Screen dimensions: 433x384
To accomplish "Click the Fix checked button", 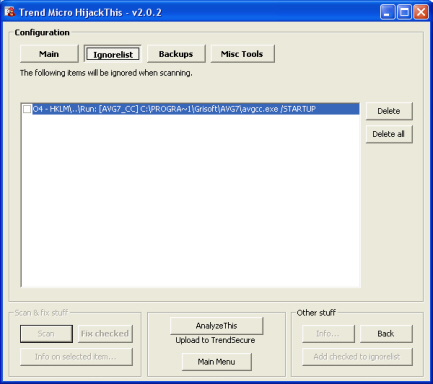I will [105, 334].
